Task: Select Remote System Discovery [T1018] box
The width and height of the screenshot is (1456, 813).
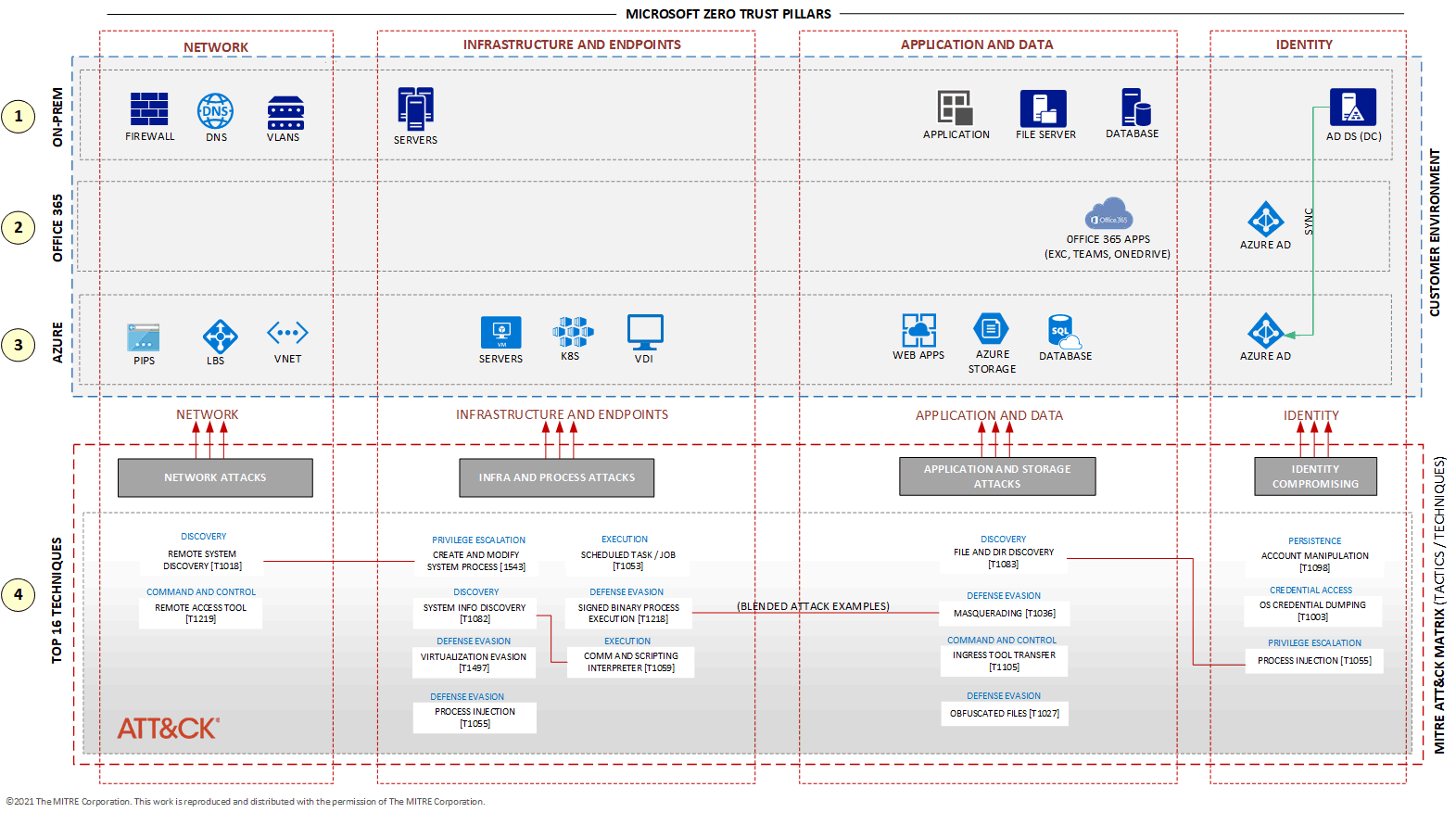Action: pyautogui.click(x=202, y=560)
